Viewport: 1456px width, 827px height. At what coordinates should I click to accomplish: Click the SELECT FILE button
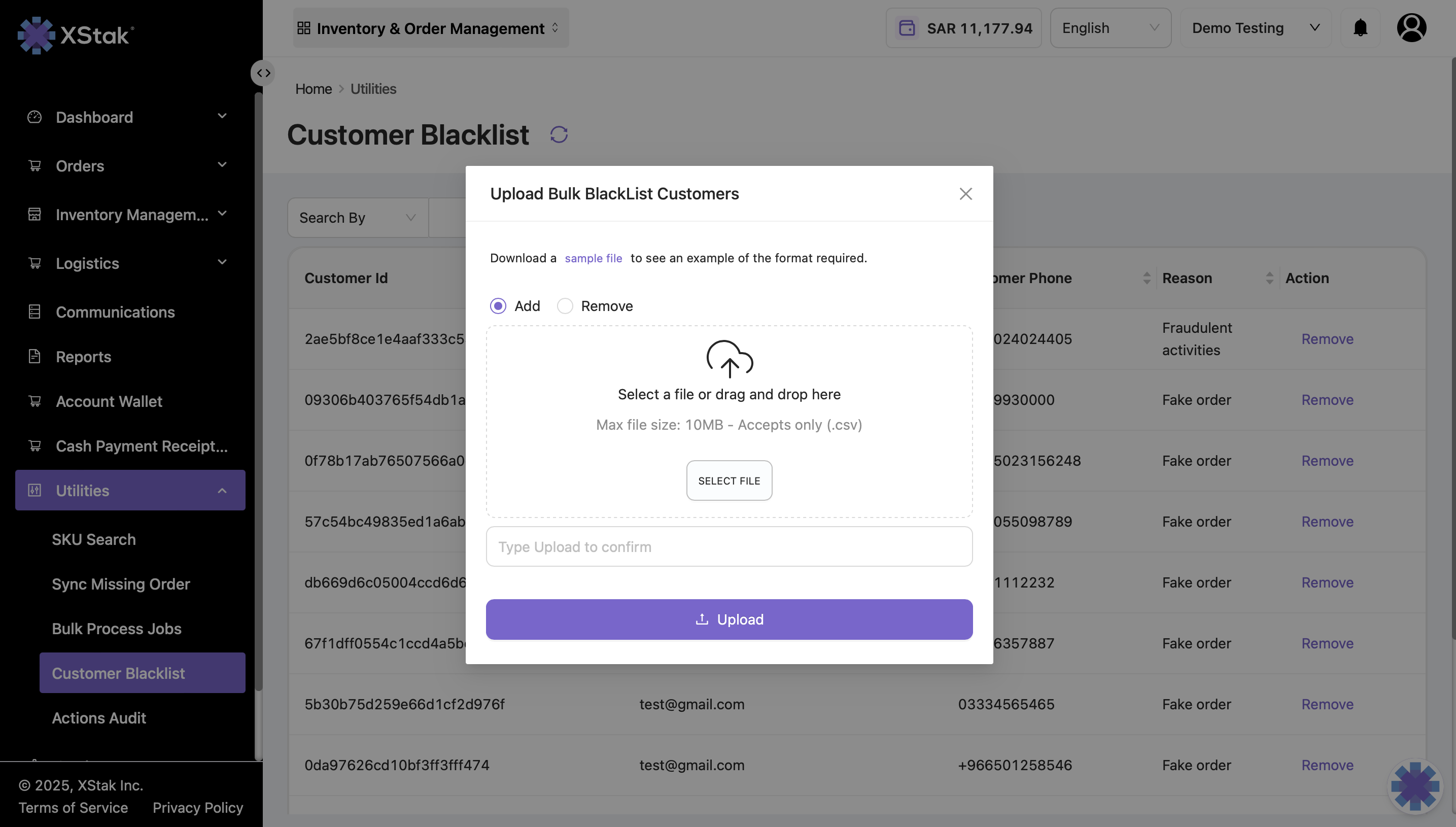(729, 480)
